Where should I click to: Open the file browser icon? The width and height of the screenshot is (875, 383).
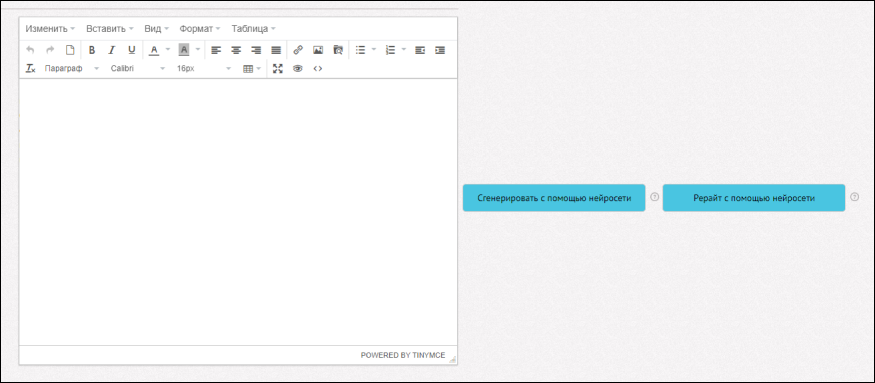(x=338, y=50)
